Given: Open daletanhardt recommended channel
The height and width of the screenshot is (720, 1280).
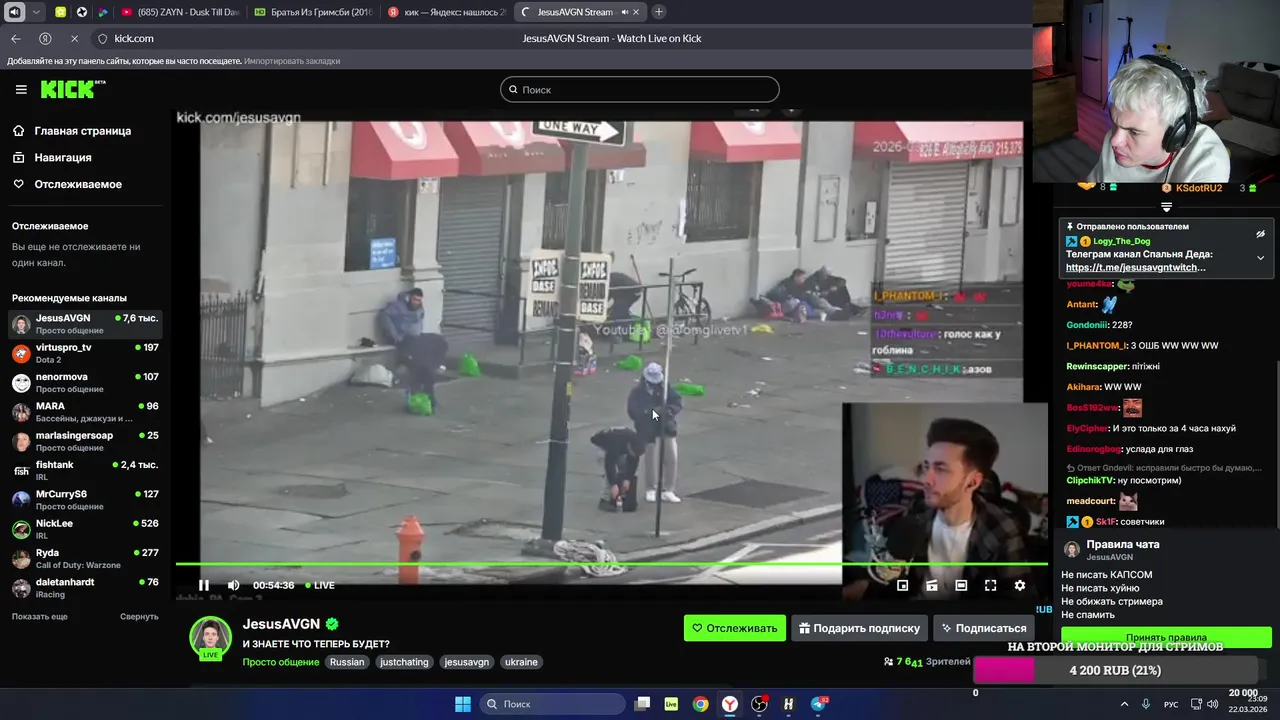Looking at the screenshot, I should 85,588.
